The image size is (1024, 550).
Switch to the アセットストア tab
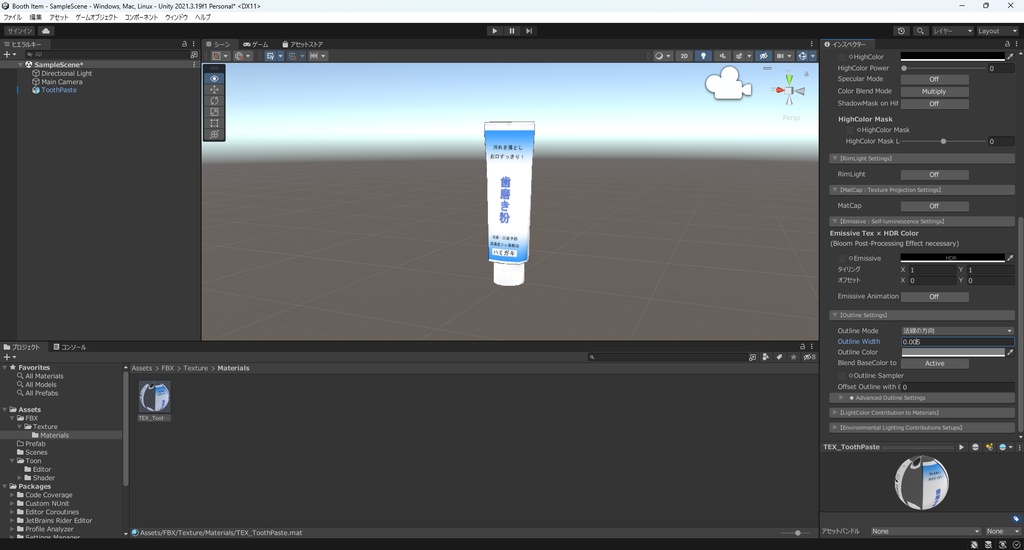302,44
